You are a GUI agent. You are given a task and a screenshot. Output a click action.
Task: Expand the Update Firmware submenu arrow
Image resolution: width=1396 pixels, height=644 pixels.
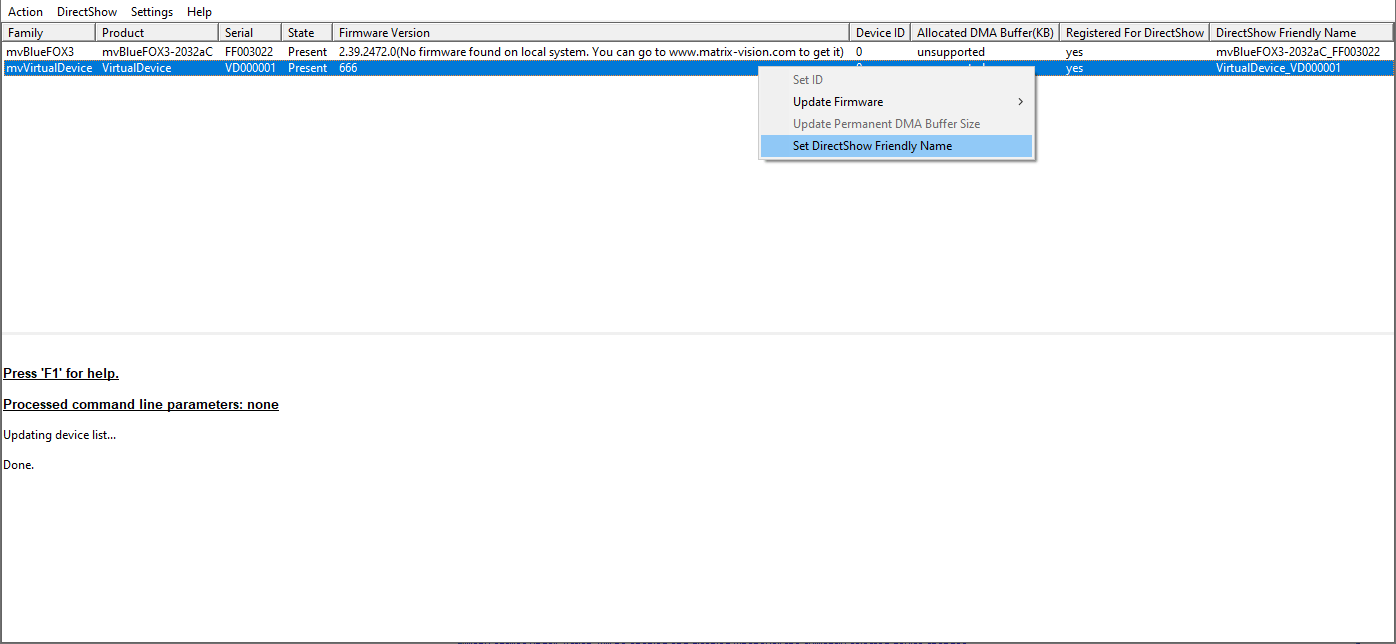click(1020, 102)
